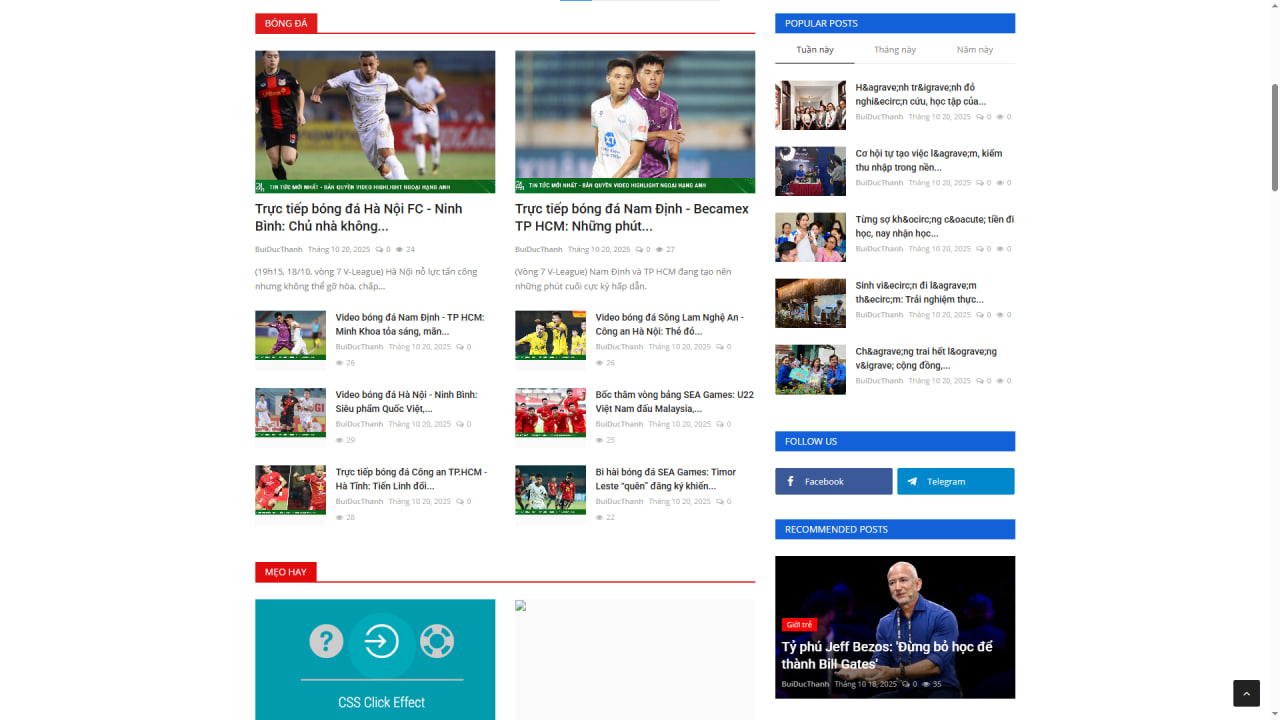Image resolution: width=1280 pixels, height=720 pixels.
Task: Switch to the Năm này tab
Action: point(974,50)
